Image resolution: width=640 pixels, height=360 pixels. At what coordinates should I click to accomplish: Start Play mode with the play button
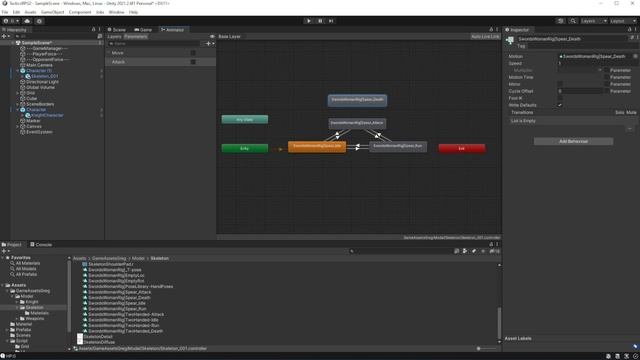point(309,21)
